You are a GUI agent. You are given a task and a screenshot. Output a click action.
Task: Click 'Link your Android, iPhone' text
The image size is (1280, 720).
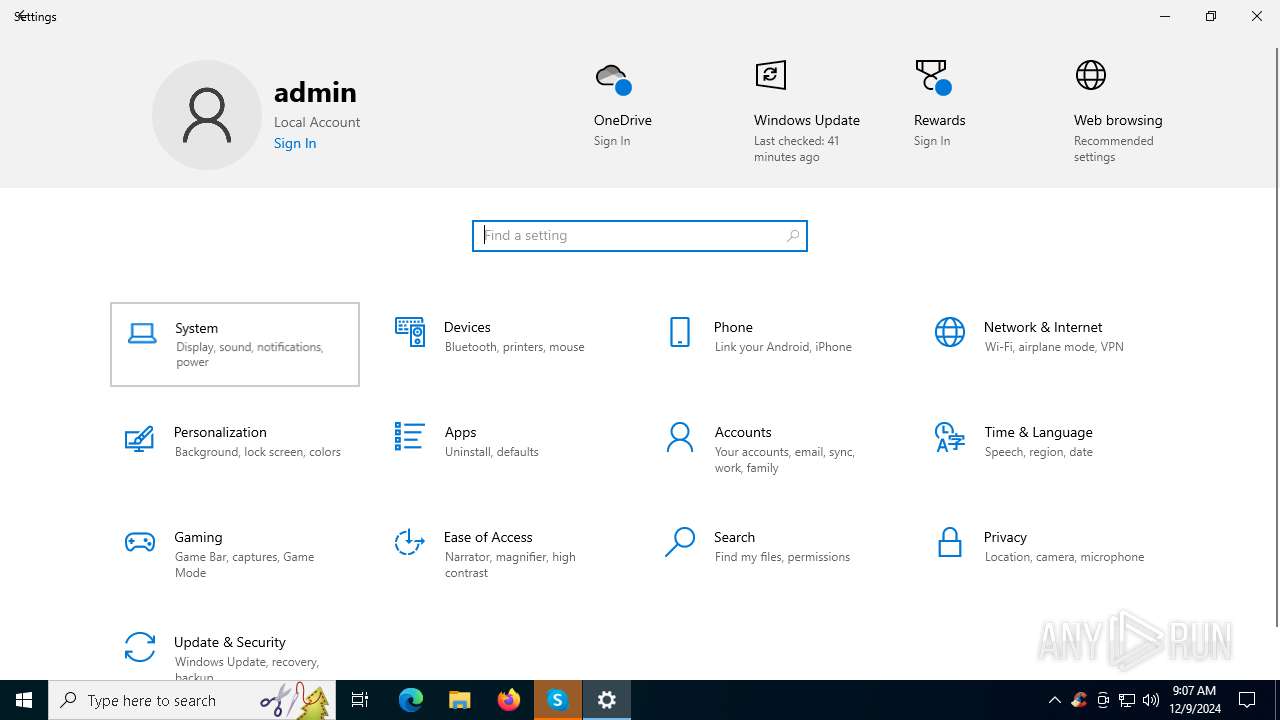783,347
